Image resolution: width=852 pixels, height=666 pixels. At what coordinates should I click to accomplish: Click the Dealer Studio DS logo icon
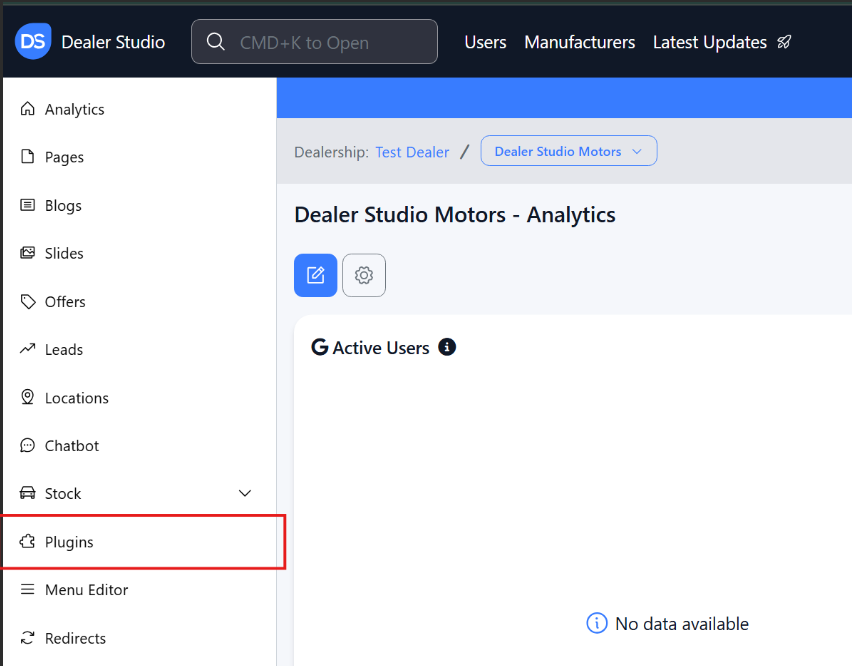[33, 42]
